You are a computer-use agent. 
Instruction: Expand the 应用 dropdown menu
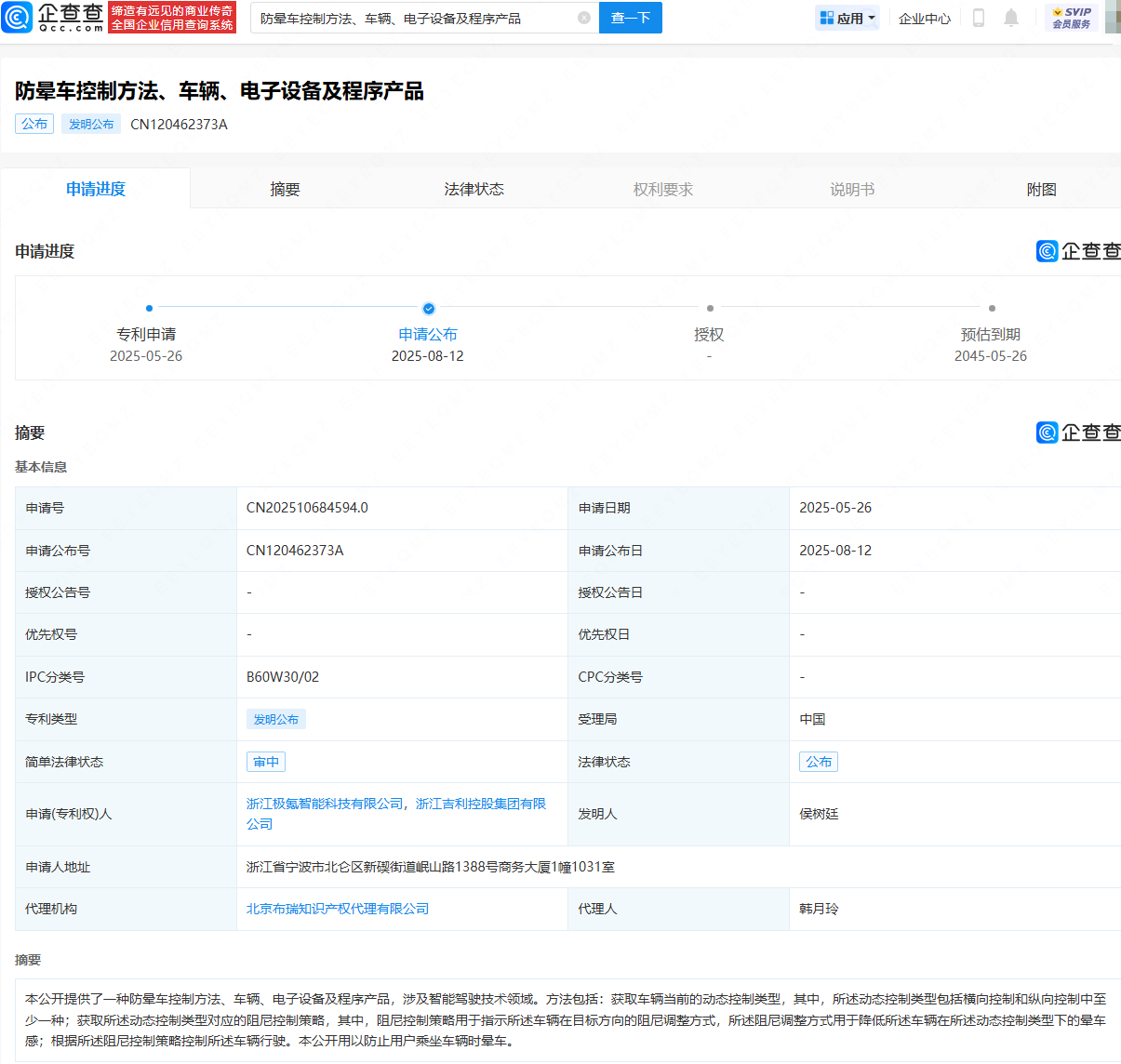click(x=847, y=18)
